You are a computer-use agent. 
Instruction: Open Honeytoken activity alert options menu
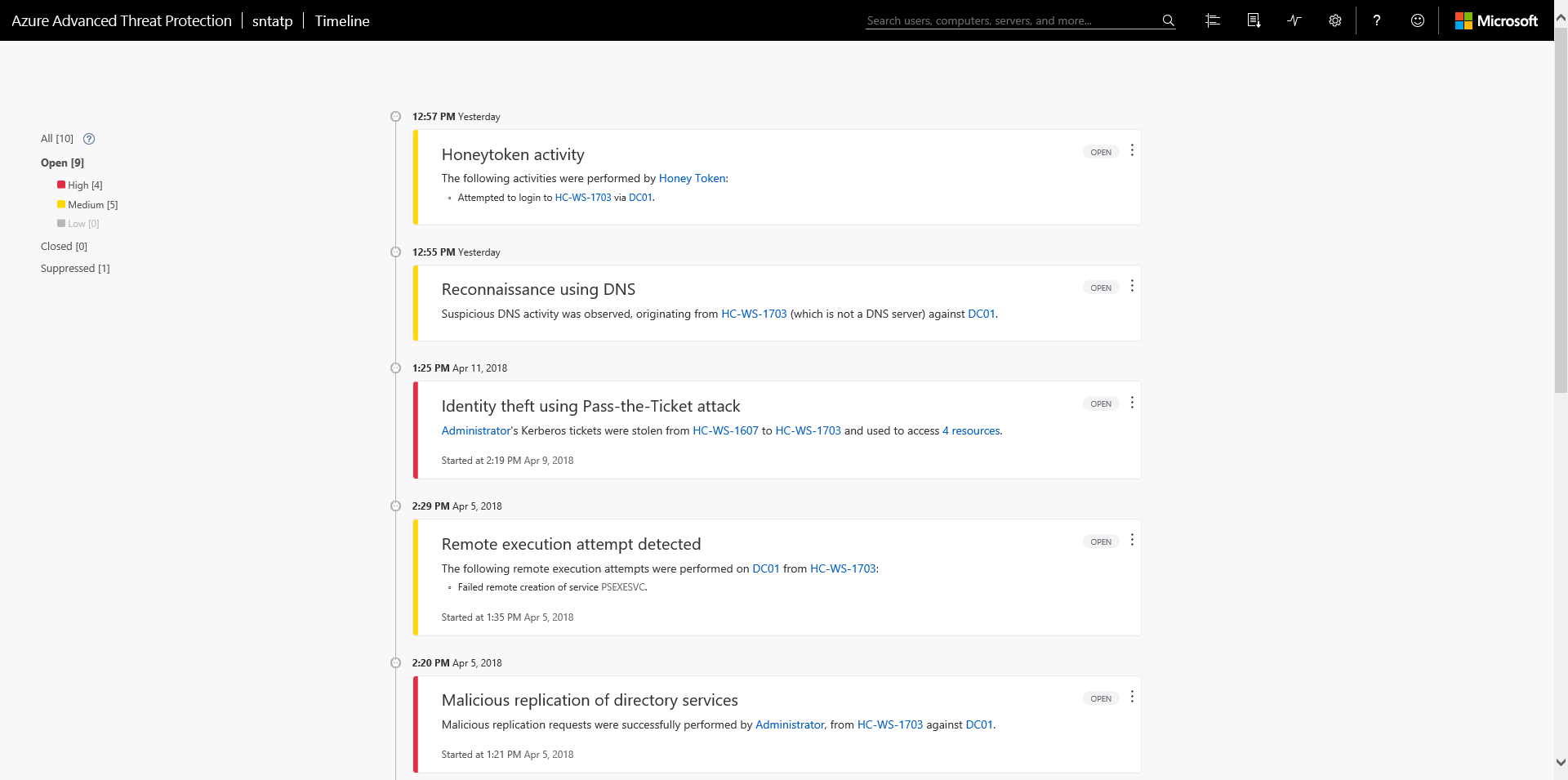click(1132, 150)
